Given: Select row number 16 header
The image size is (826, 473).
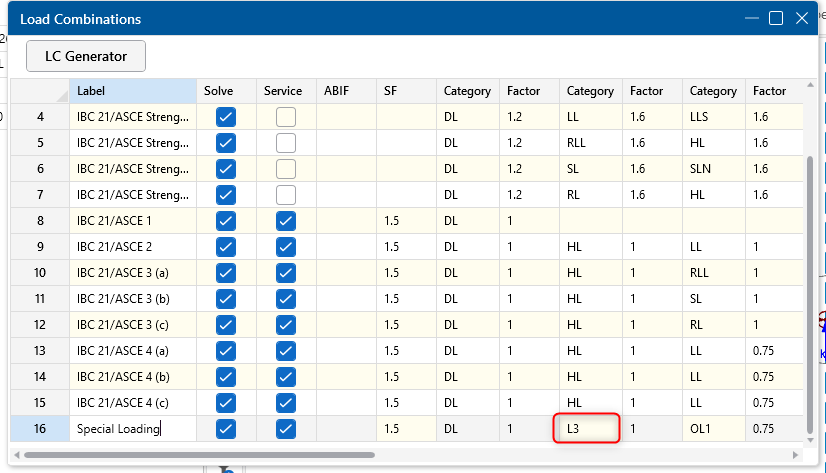Looking at the screenshot, I should pos(40,428).
